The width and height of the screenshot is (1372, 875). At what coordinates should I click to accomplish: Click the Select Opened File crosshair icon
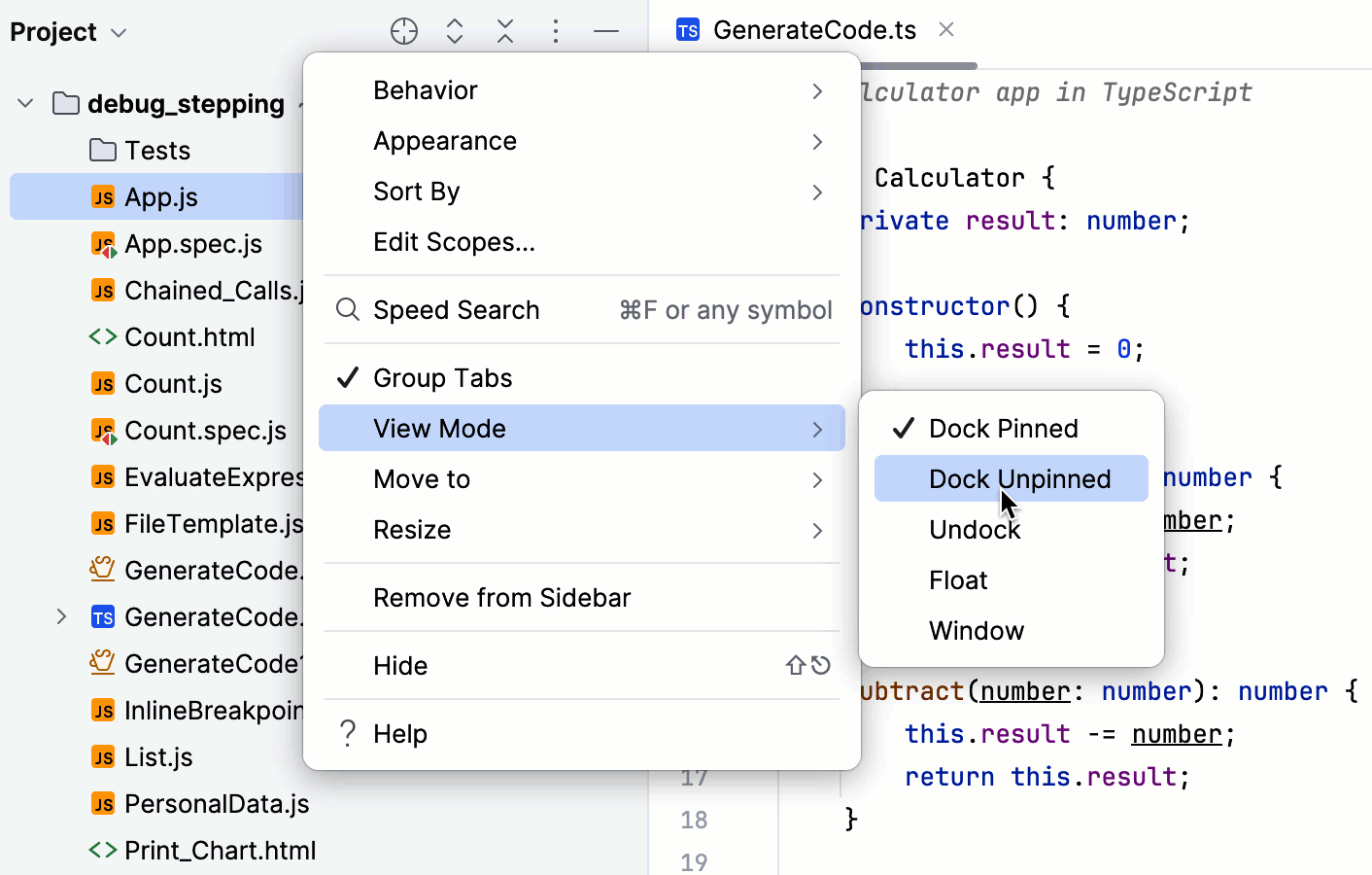404,30
